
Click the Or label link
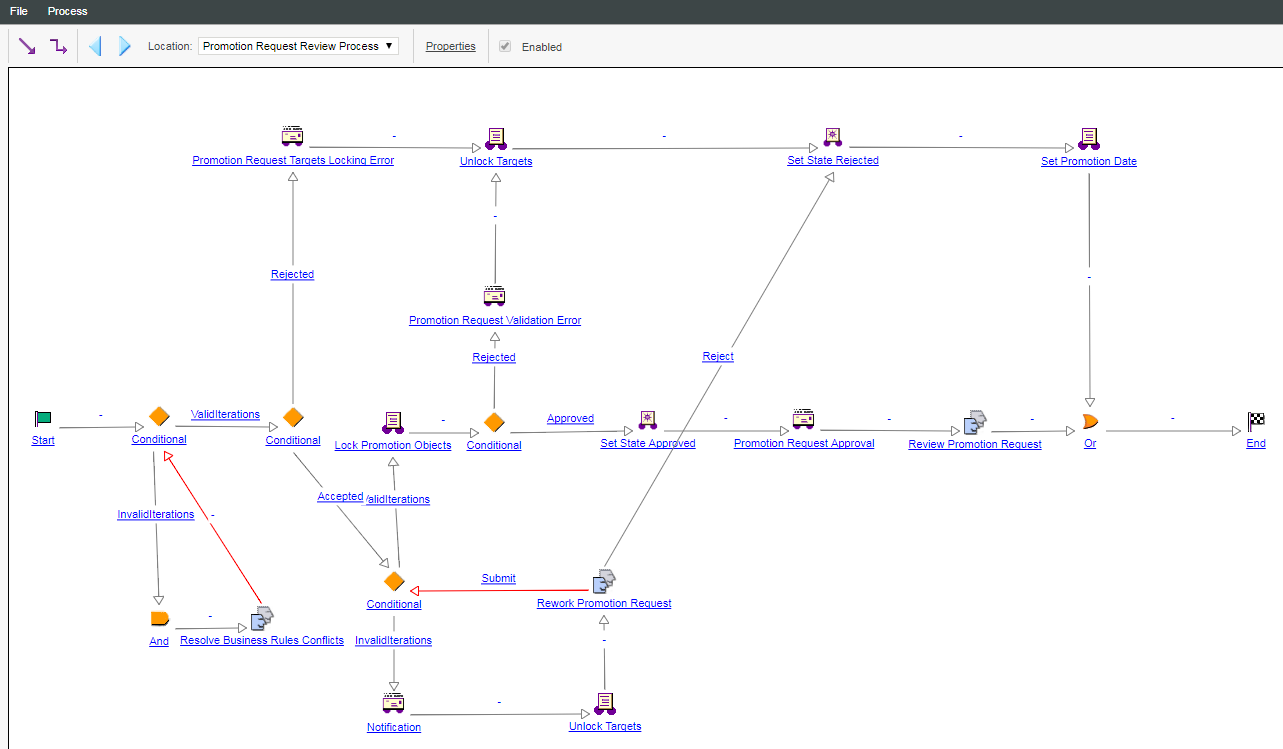[1090, 443]
